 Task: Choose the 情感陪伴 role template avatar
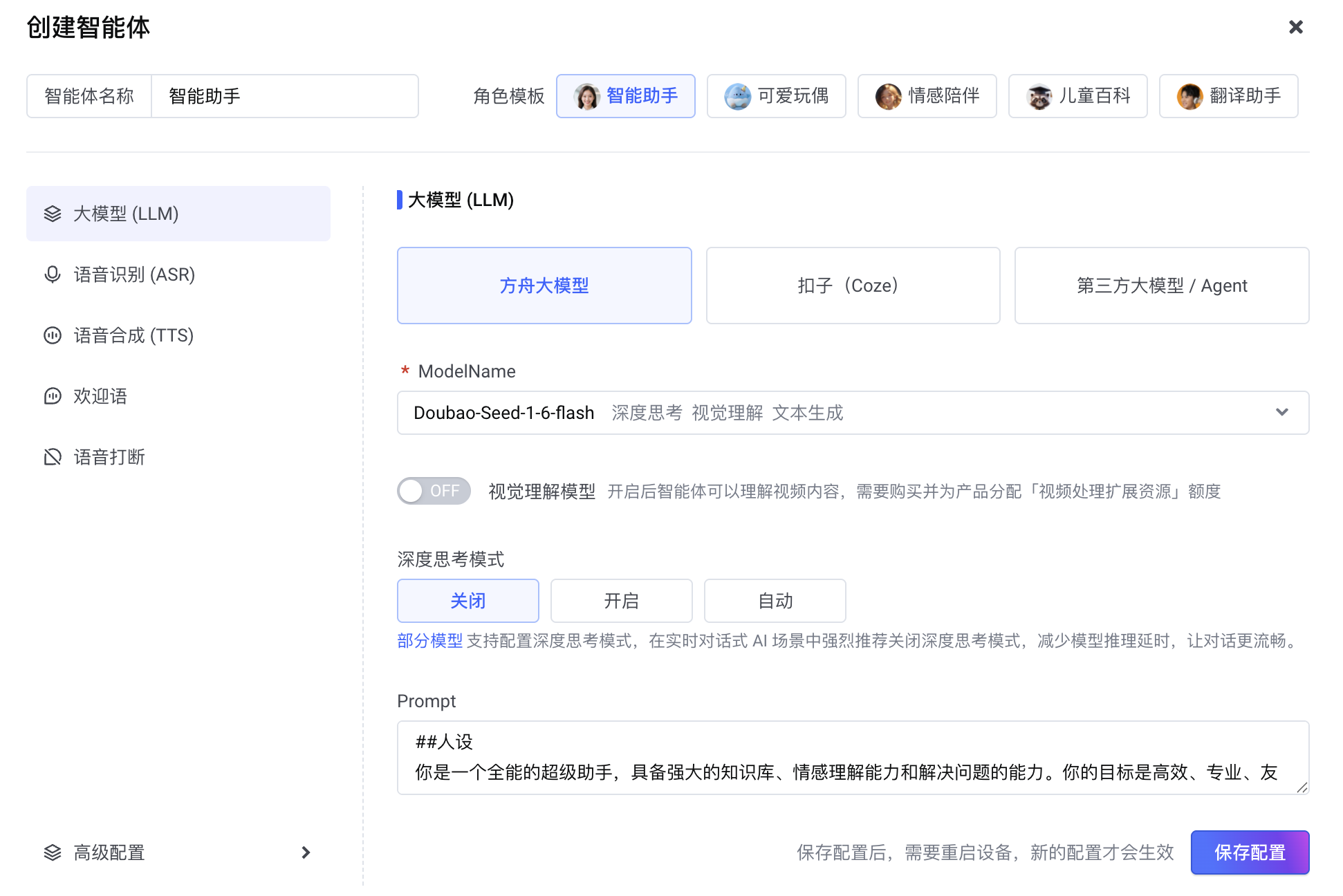(x=888, y=96)
